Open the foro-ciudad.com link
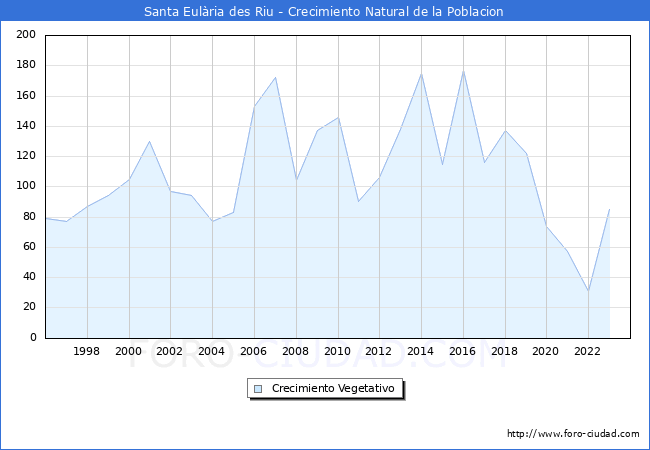Screen dimensions: 650x450 click(573, 434)
